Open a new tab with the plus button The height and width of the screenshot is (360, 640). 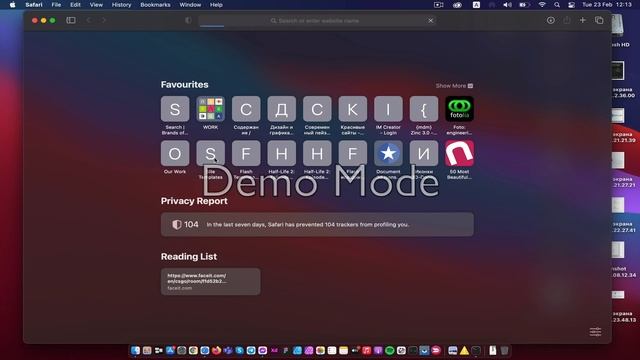click(x=582, y=20)
